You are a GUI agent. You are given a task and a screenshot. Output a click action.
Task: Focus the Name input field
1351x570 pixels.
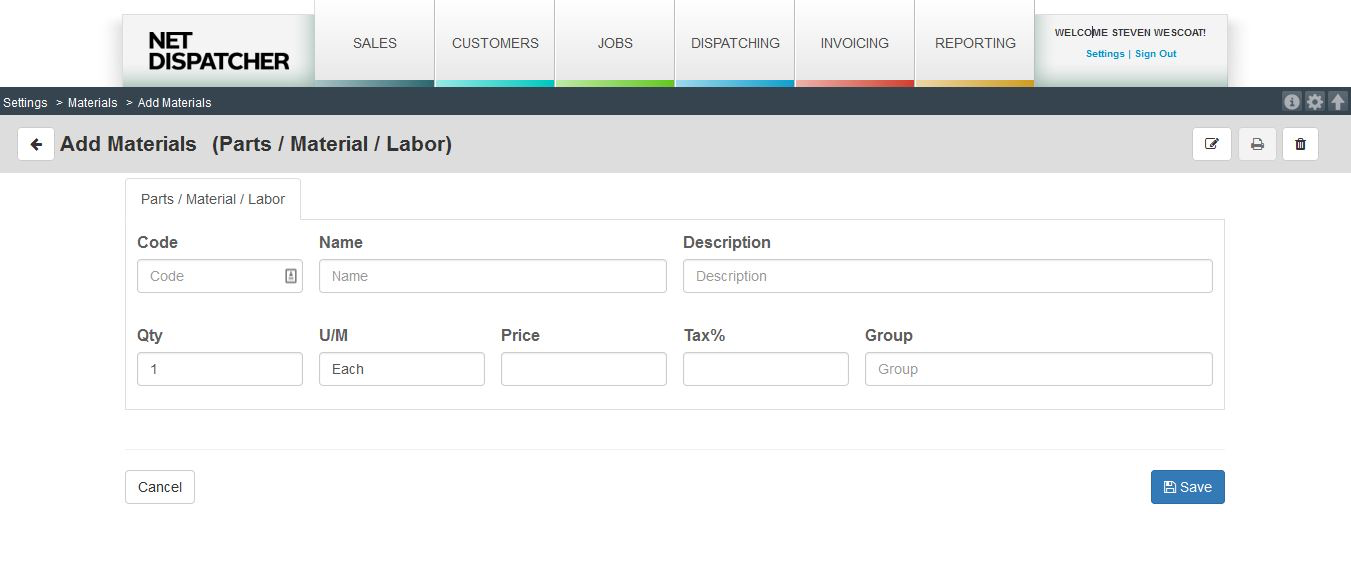(x=493, y=276)
